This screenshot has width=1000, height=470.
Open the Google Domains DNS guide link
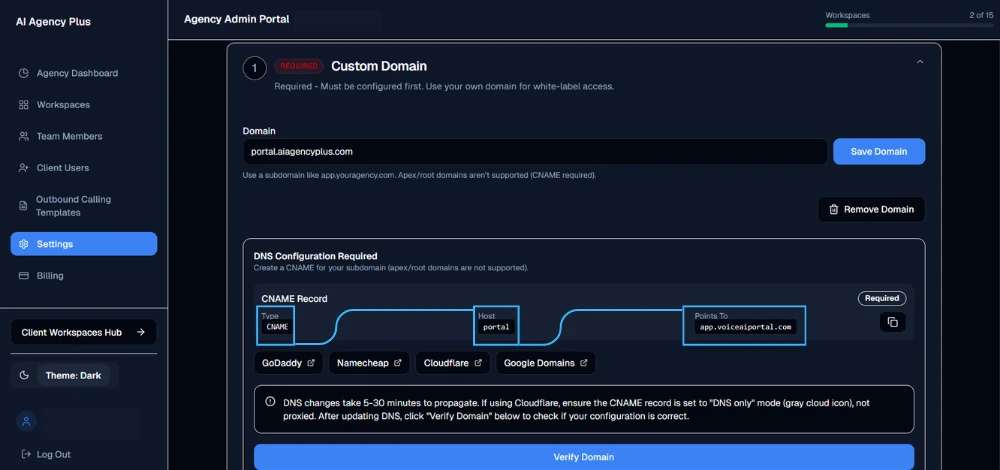[546, 363]
